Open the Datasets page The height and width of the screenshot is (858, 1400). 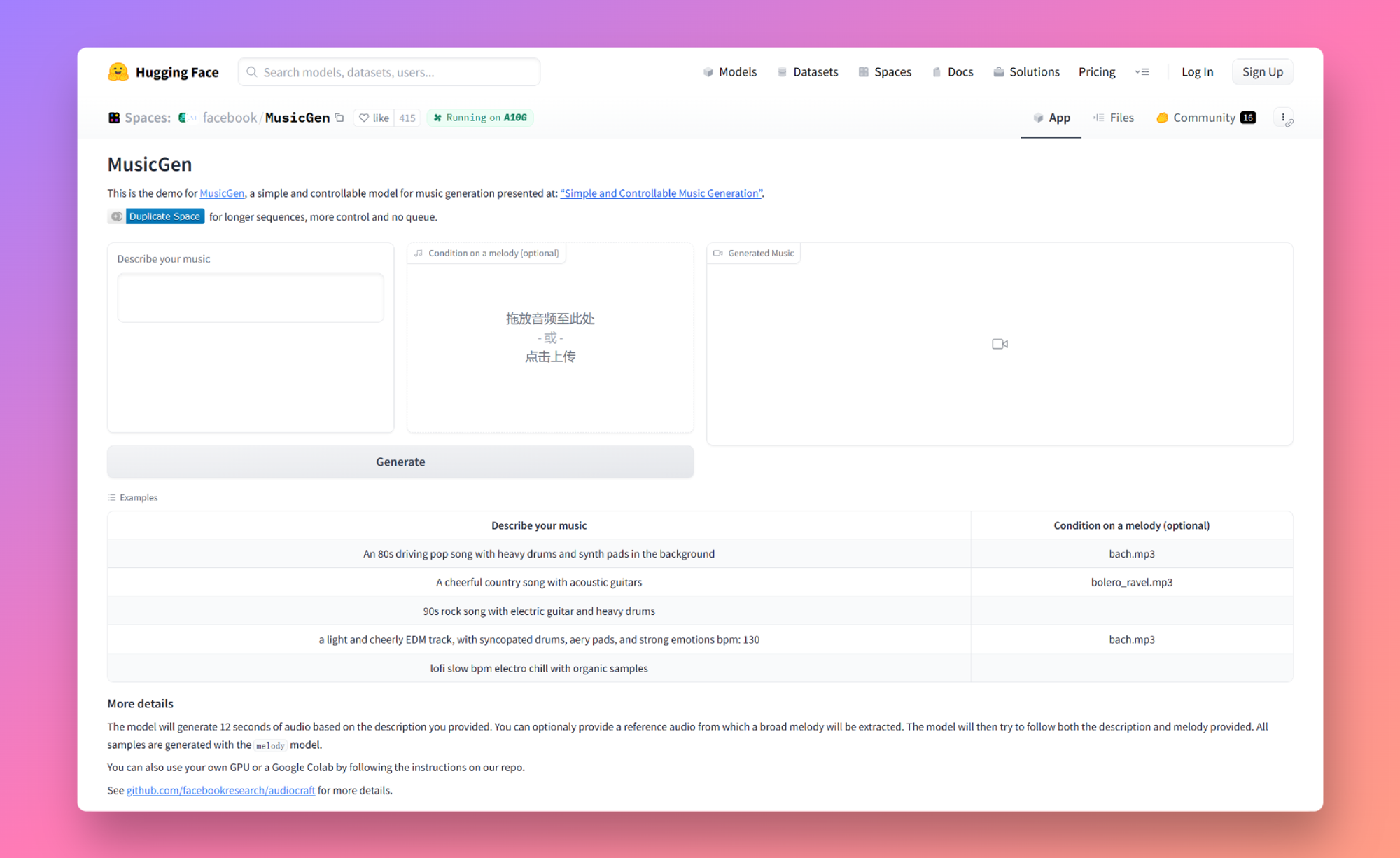click(808, 72)
